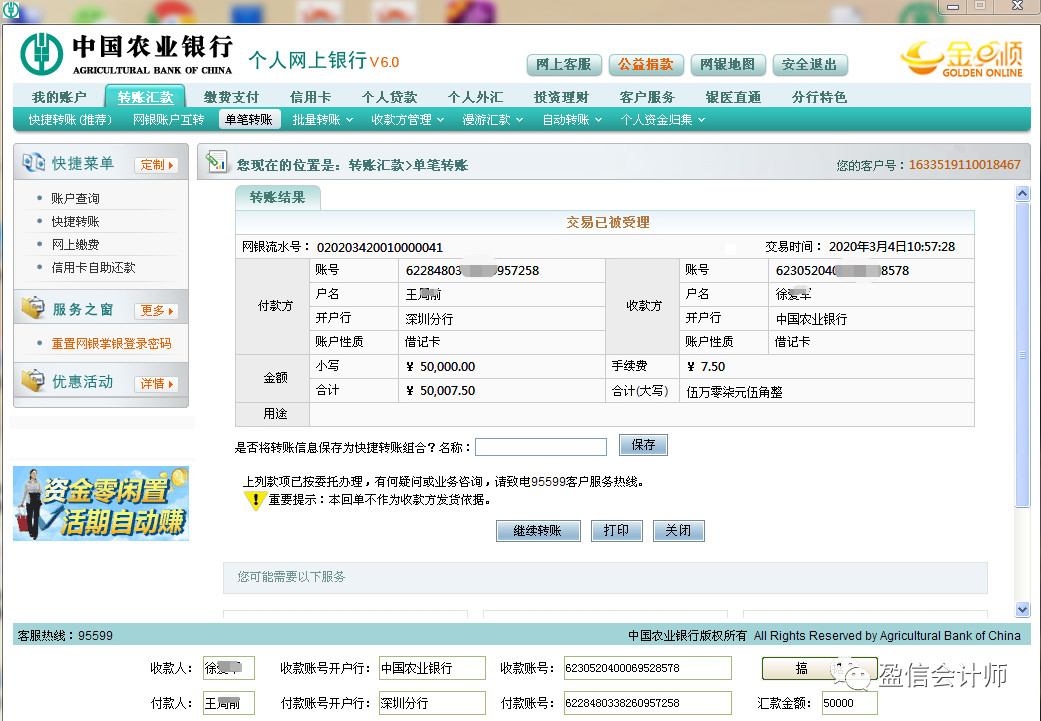
Task: Click 安全退出 to log out
Action: point(810,64)
